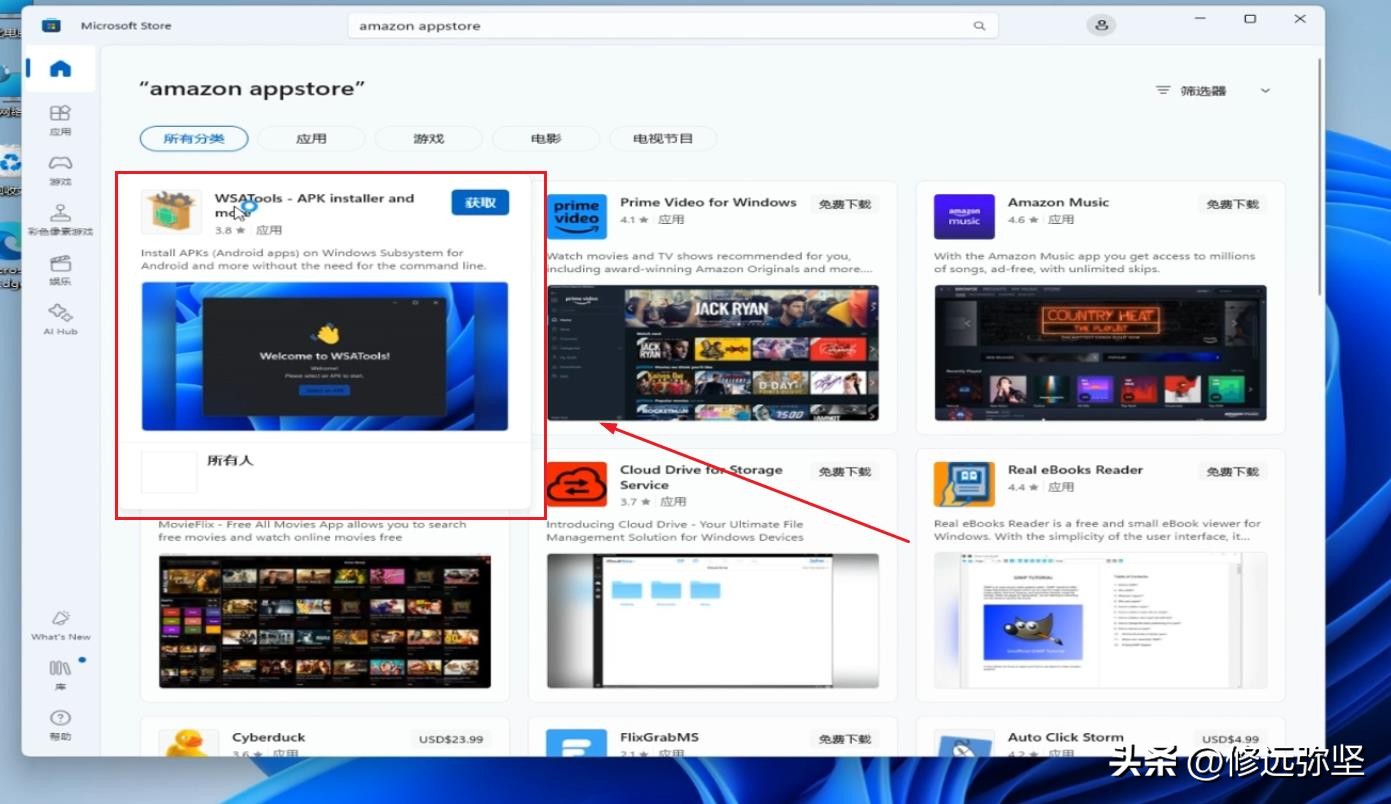Screen dimensions: 1391x804
Task: Open the Real eBooks Reader title
Action: 1075,469
